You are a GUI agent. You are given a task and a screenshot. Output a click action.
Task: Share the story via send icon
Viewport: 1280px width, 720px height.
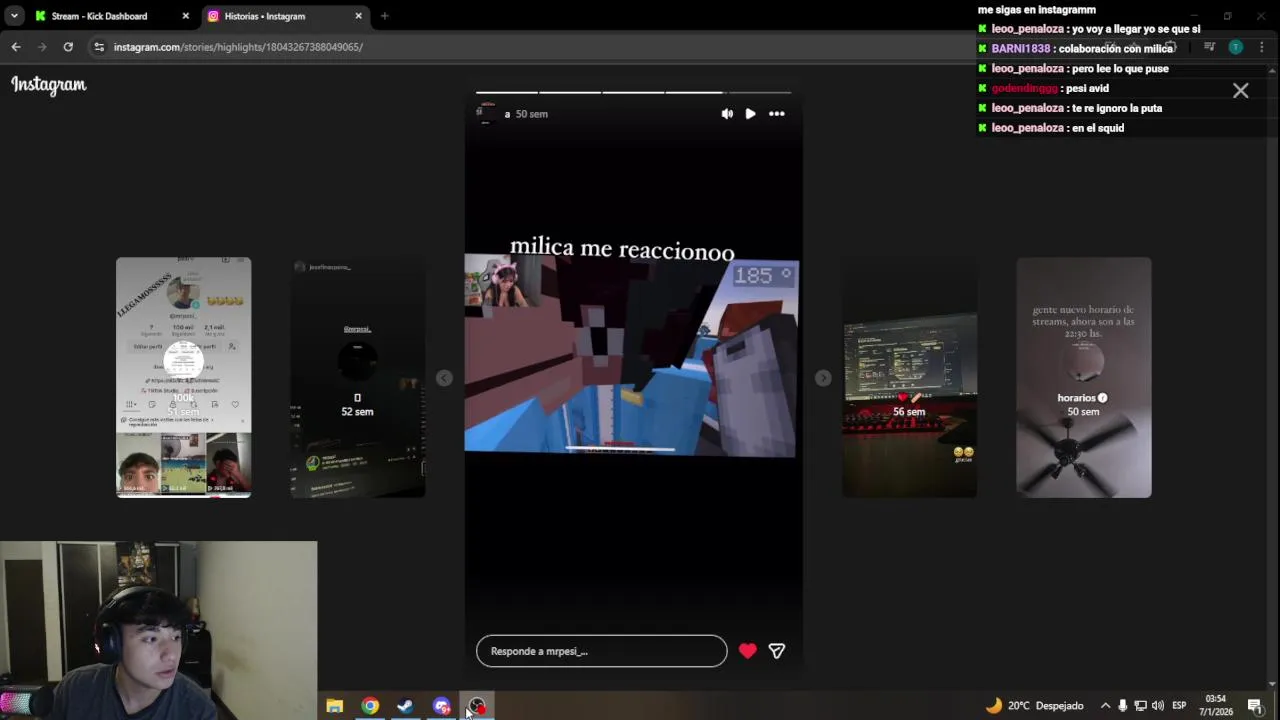tap(777, 651)
